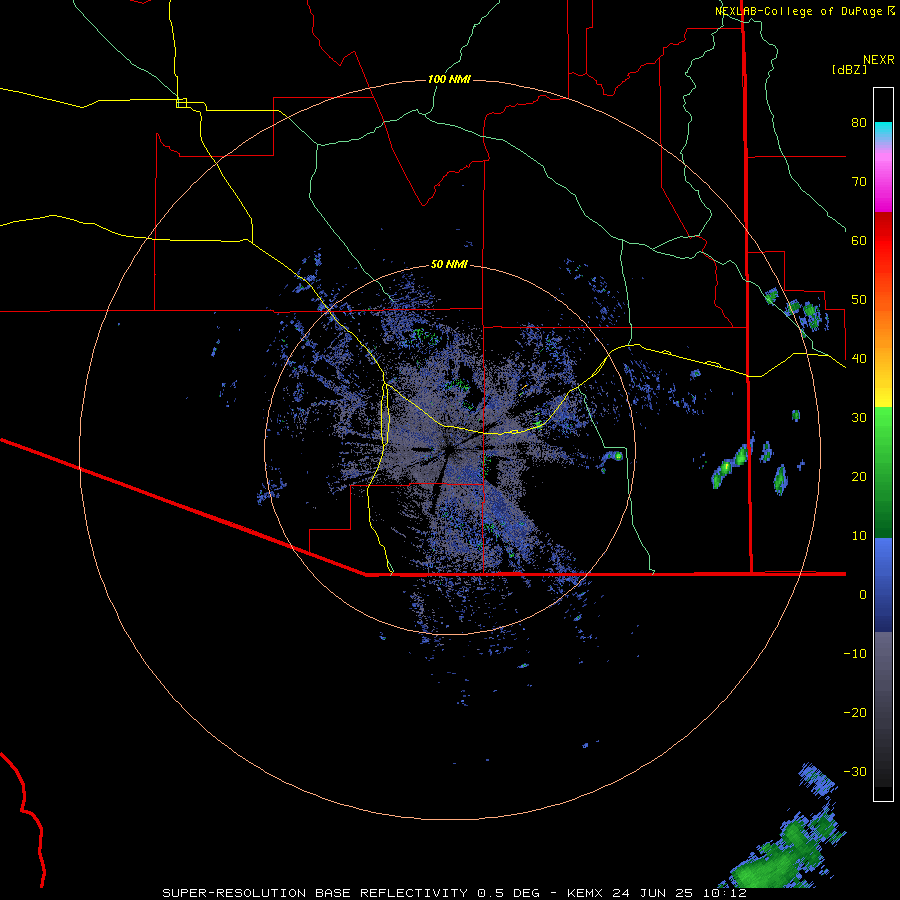Click the -10 dBZ scale label
Image resolution: width=900 pixels, height=900 pixels.
coord(855,654)
